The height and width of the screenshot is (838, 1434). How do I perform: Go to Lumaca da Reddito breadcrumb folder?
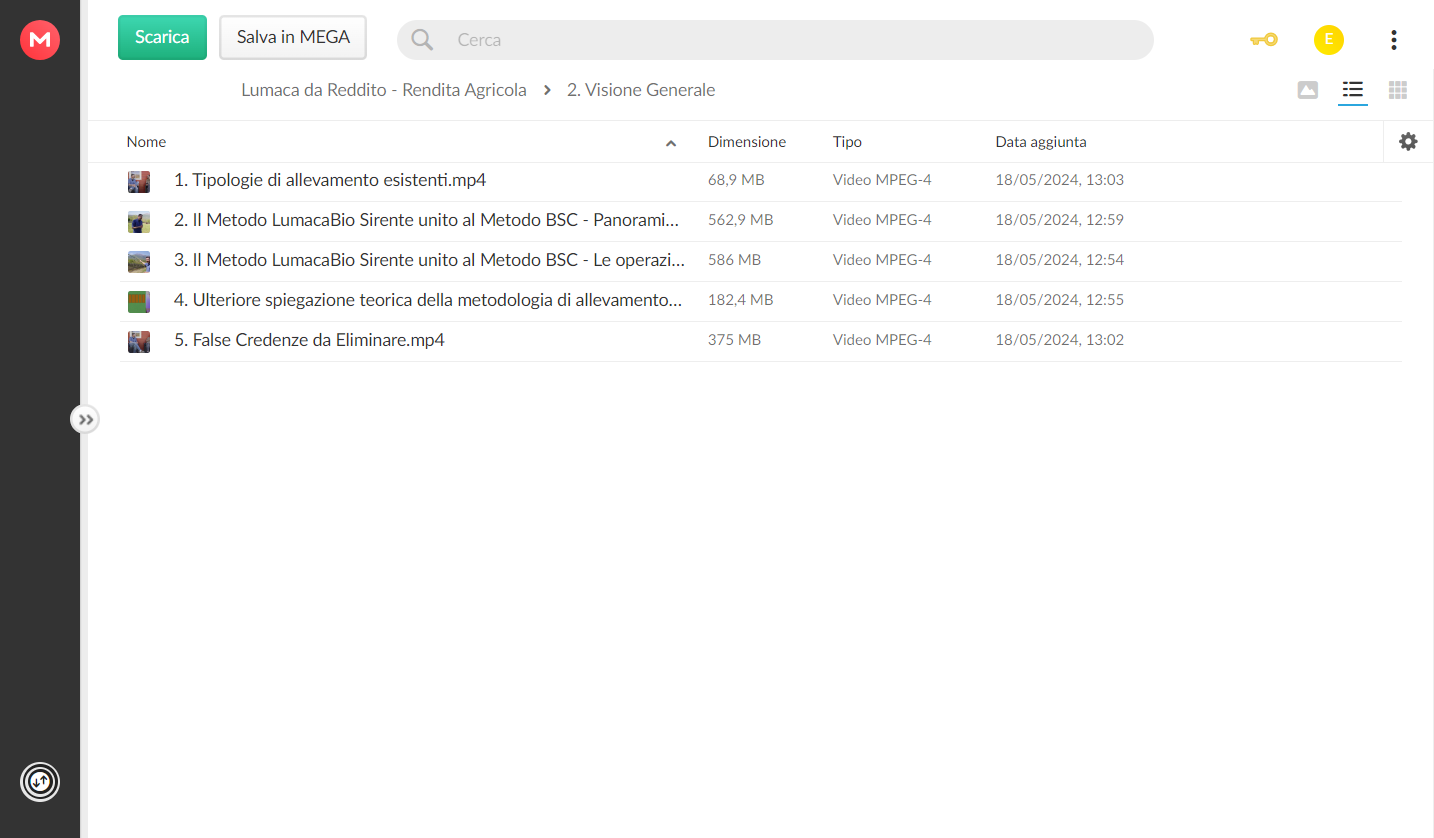[384, 90]
